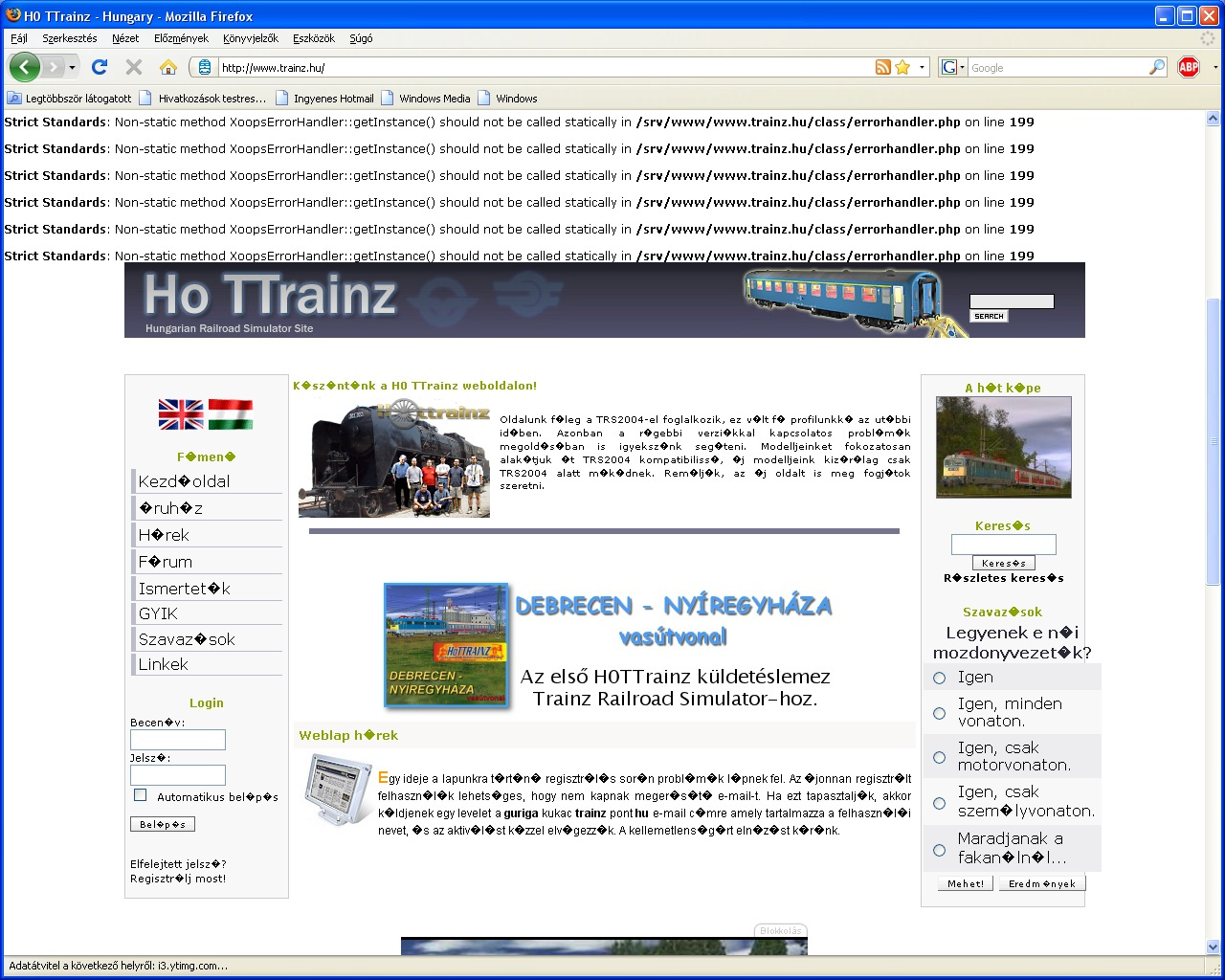Click the Keresés button in right panel

pyautogui.click(x=1004, y=563)
